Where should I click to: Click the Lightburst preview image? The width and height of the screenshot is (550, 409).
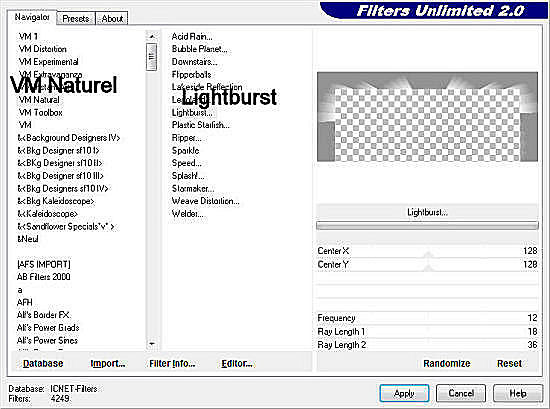pos(427,117)
